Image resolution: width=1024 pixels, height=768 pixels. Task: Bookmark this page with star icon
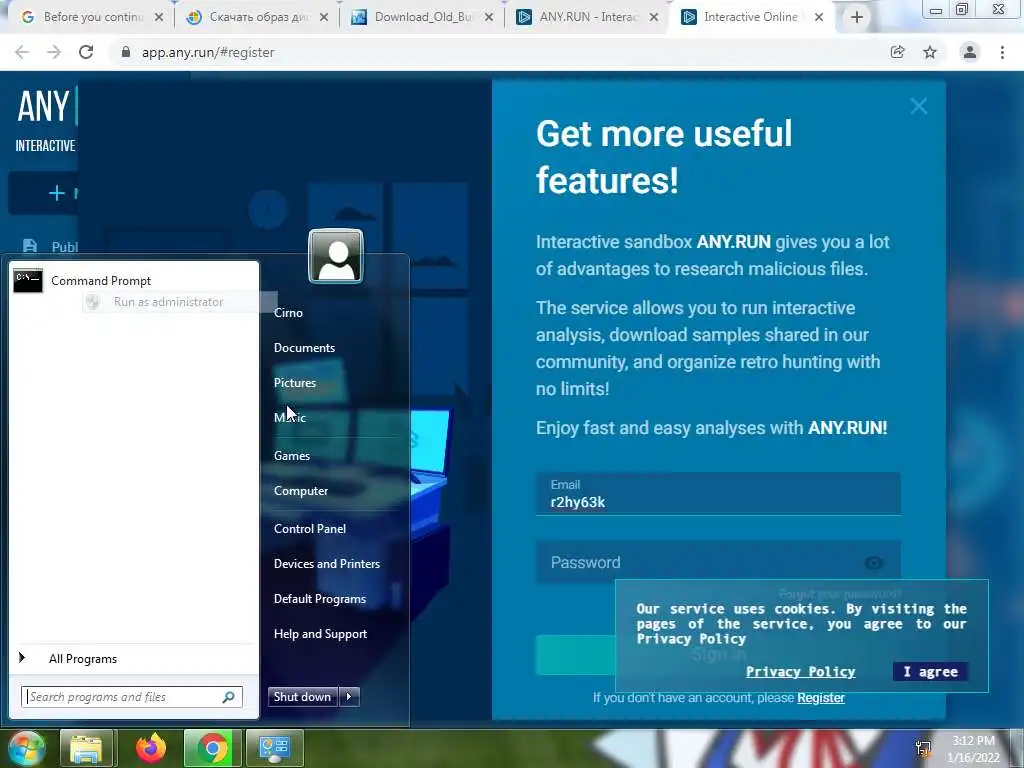[930, 52]
